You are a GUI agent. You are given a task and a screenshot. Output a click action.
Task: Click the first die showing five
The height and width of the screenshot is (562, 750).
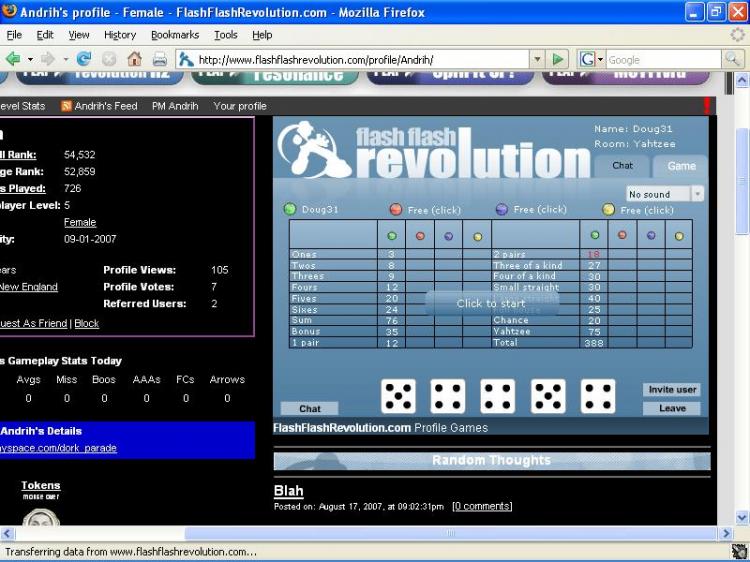(x=398, y=397)
